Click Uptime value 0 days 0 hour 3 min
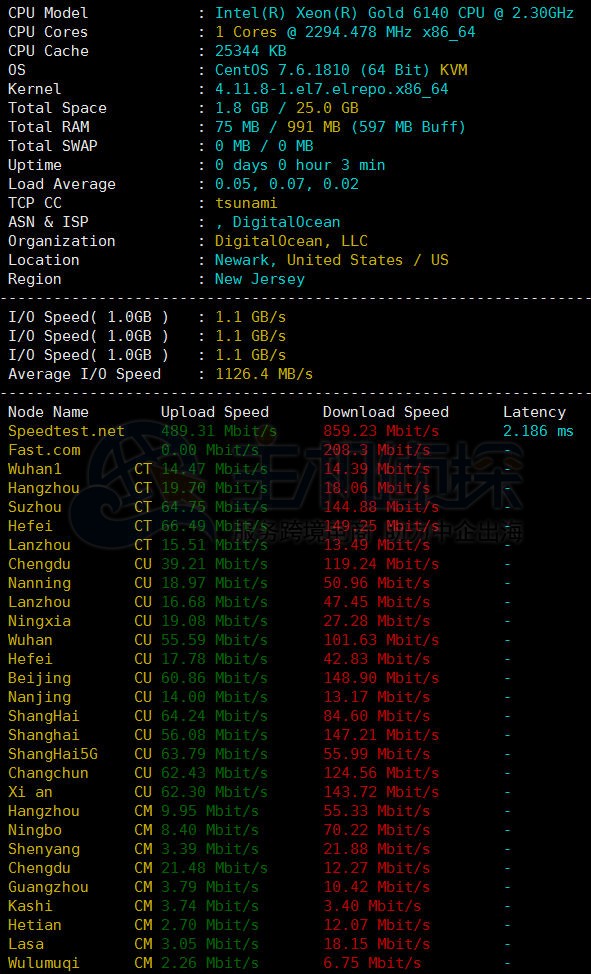Image resolution: width=591 pixels, height=974 pixels. pyautogui.click(x=300, y=165)
